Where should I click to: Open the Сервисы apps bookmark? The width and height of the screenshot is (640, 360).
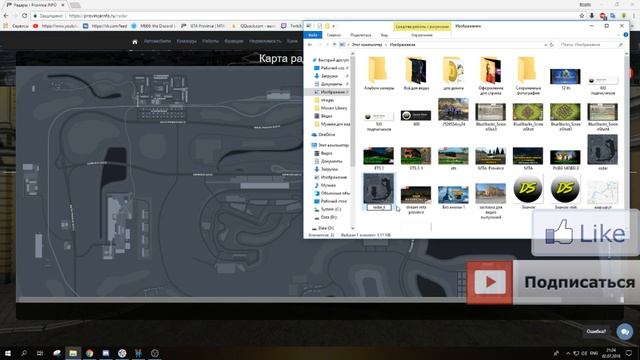(x=16, y=26)
